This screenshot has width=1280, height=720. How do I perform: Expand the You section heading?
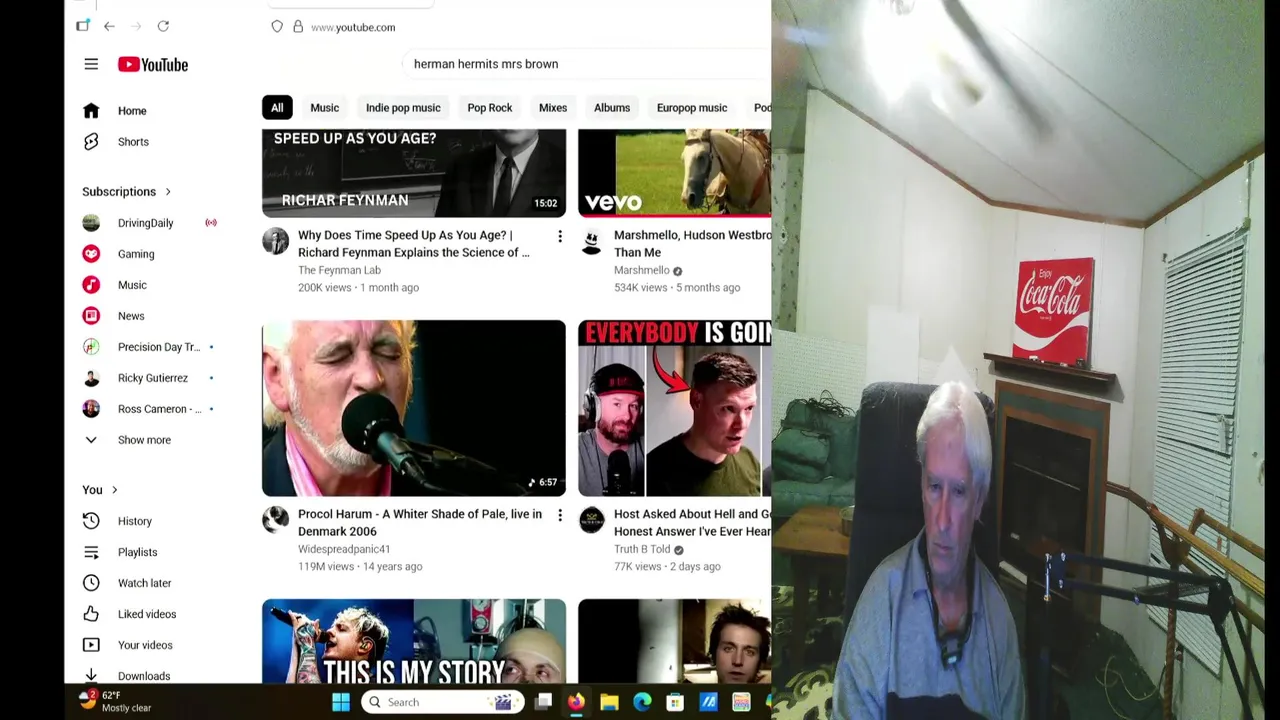point(100,490)
